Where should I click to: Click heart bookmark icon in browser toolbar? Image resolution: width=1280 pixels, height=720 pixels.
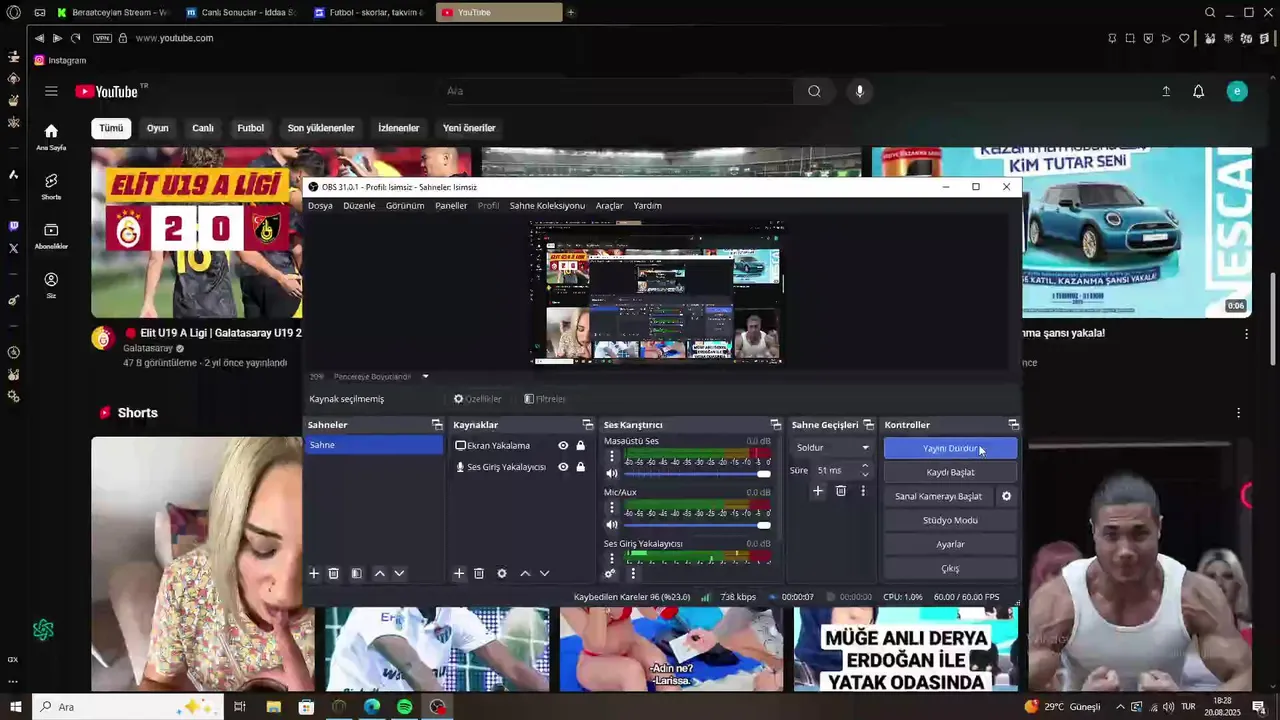click(x=1184, y=38)
